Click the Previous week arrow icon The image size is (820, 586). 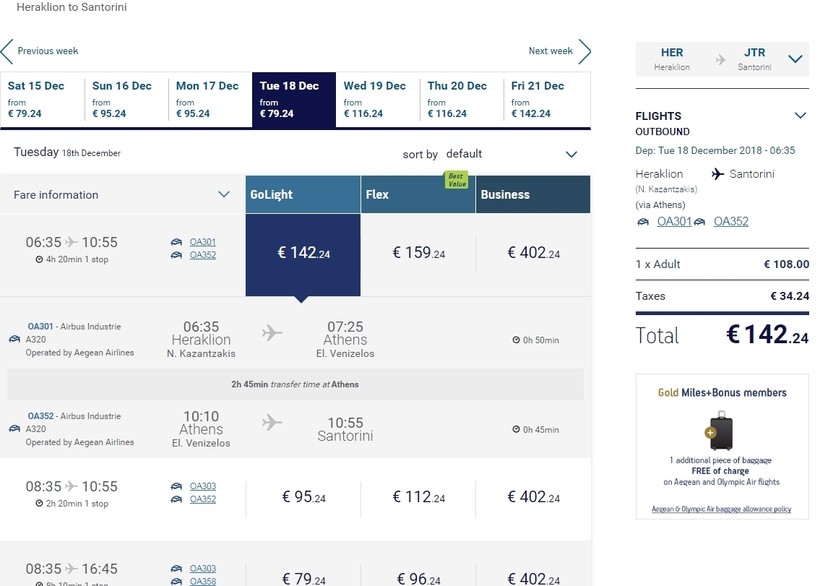tap(7, 51)
